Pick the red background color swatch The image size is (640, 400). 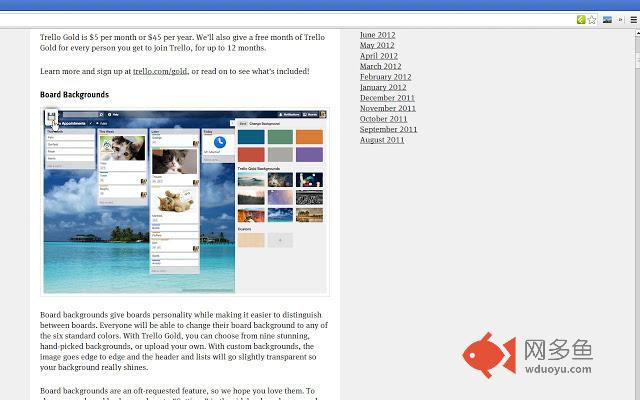251,155
